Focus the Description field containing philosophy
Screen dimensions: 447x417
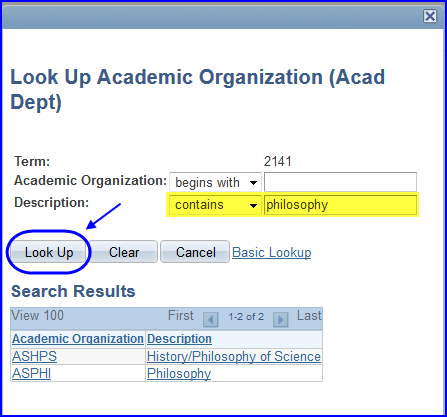pyautogui.click(x=340, y=205)
